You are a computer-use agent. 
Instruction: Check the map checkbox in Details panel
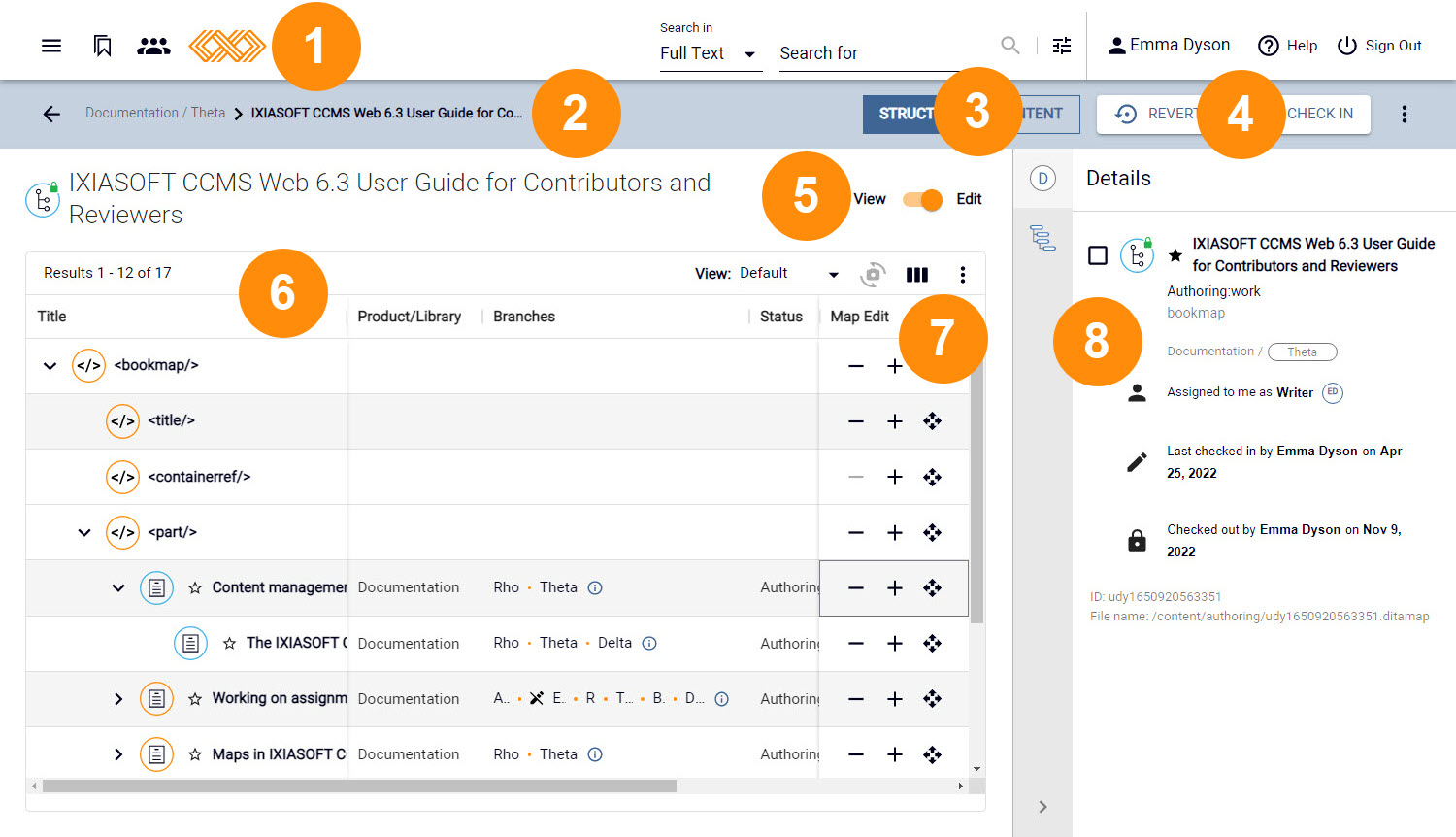[1098, 255]
